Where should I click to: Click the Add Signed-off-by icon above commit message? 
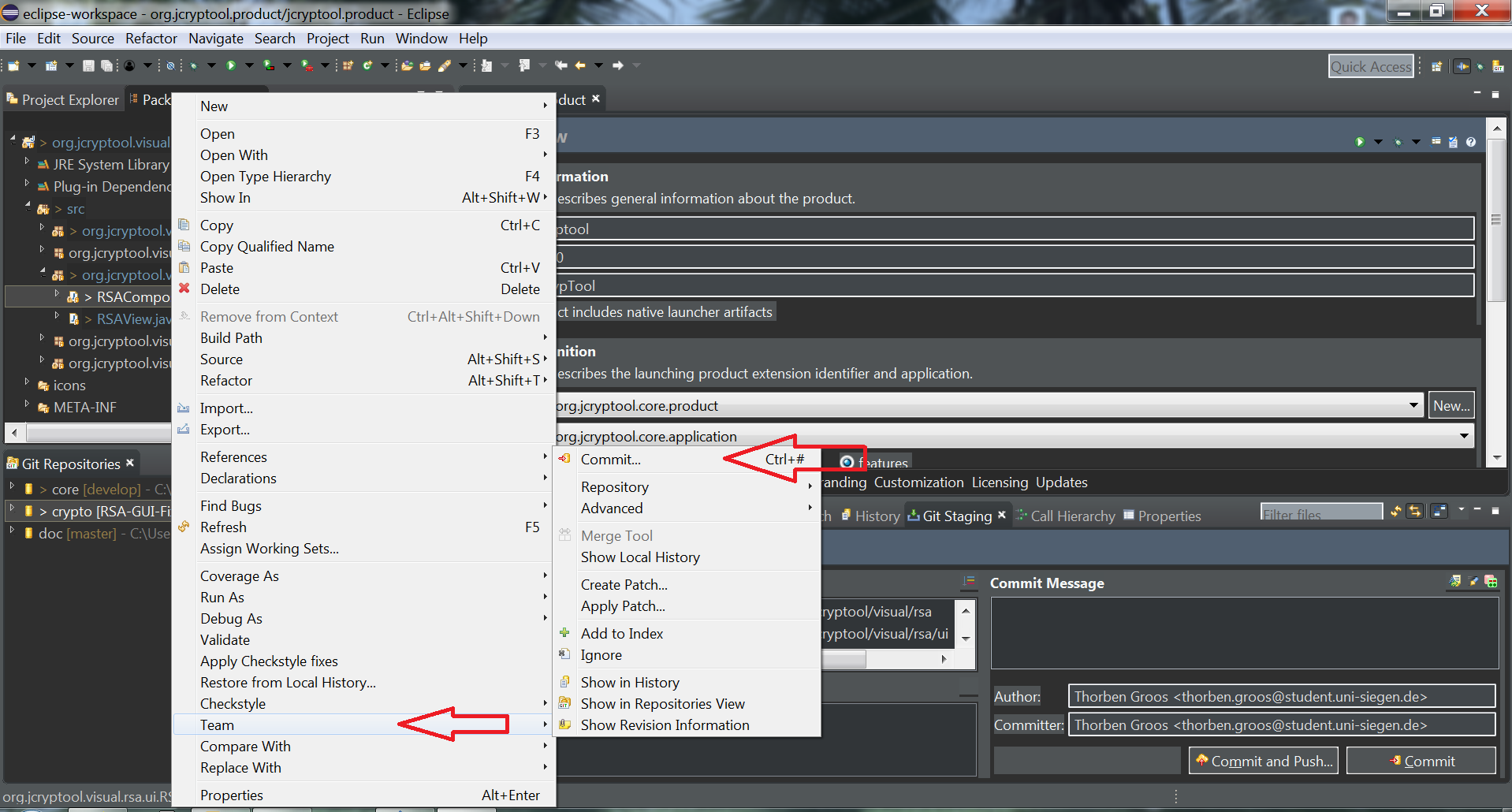pyautogui.click(x=1473, y=582)
